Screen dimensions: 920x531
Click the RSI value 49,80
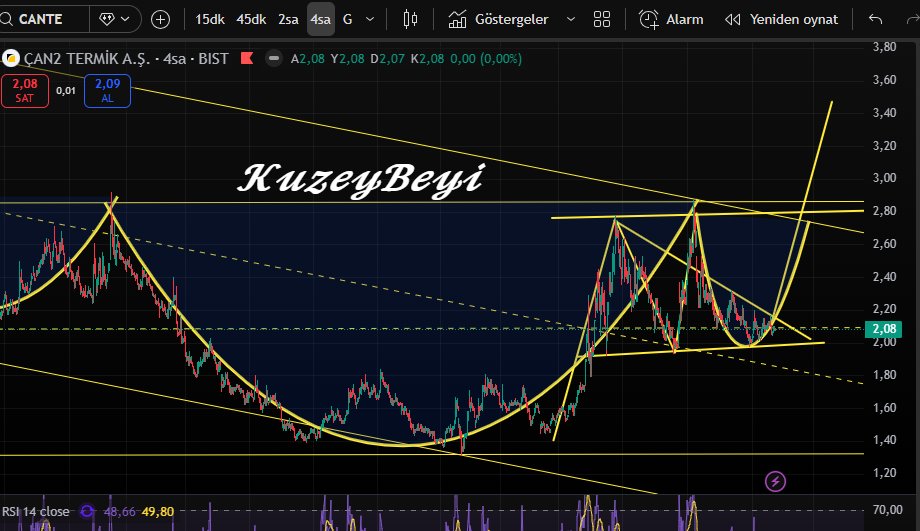tap(158, 512)
